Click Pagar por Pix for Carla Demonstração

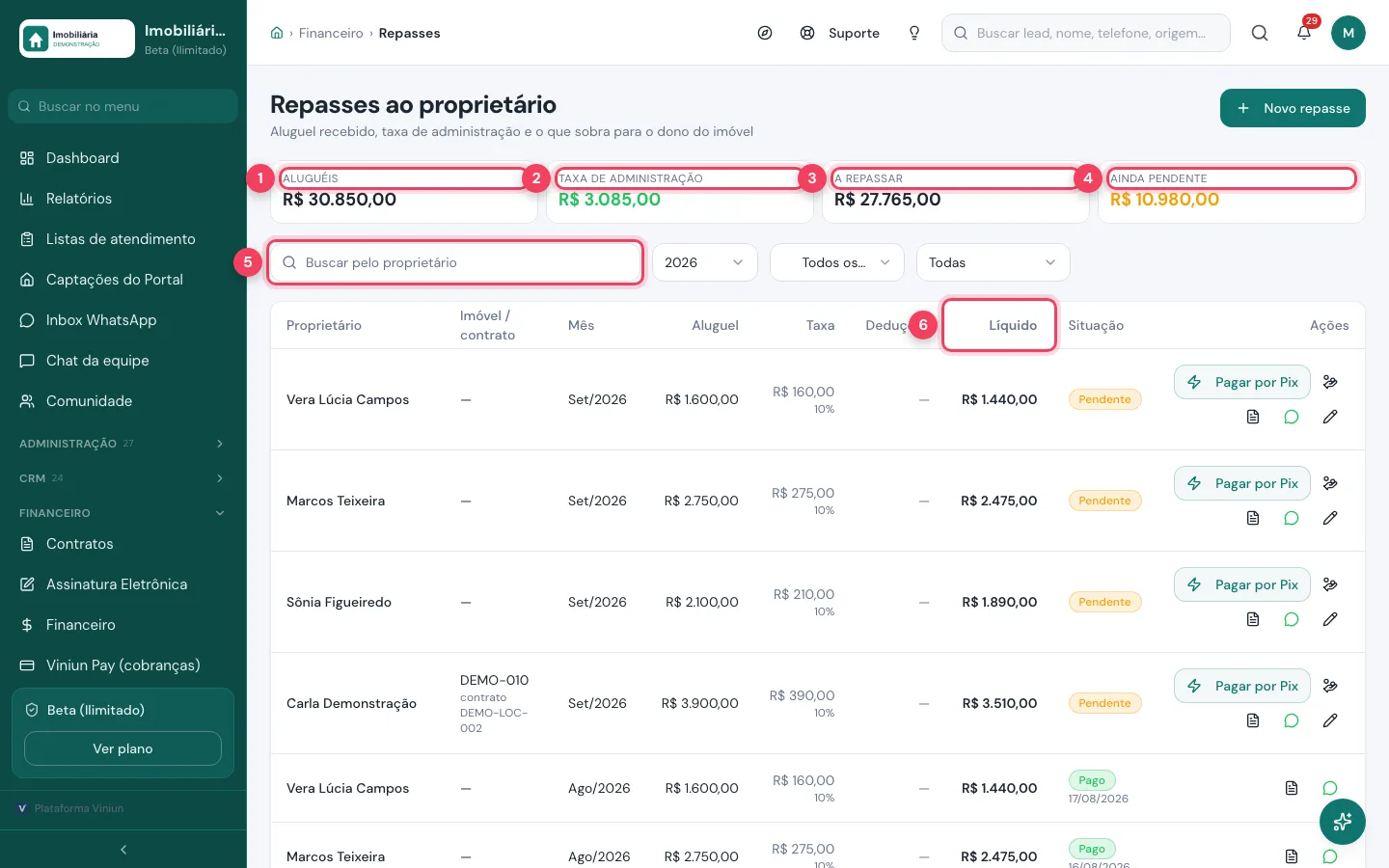click(x=1242, y=686)
